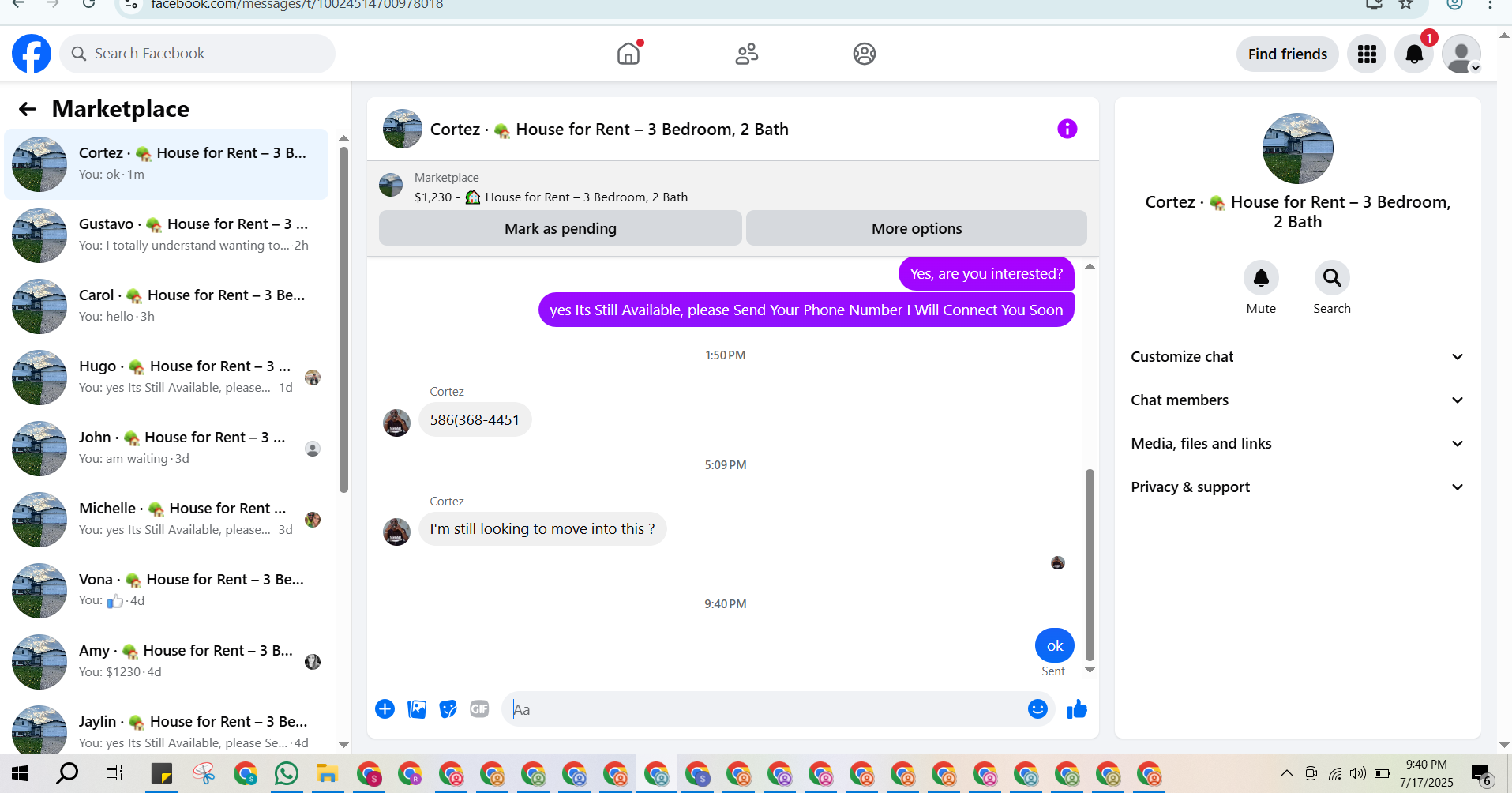1512x793 pixels.
Task: Click the conversation list scrollbar
Action: click(x=343, y=320)
